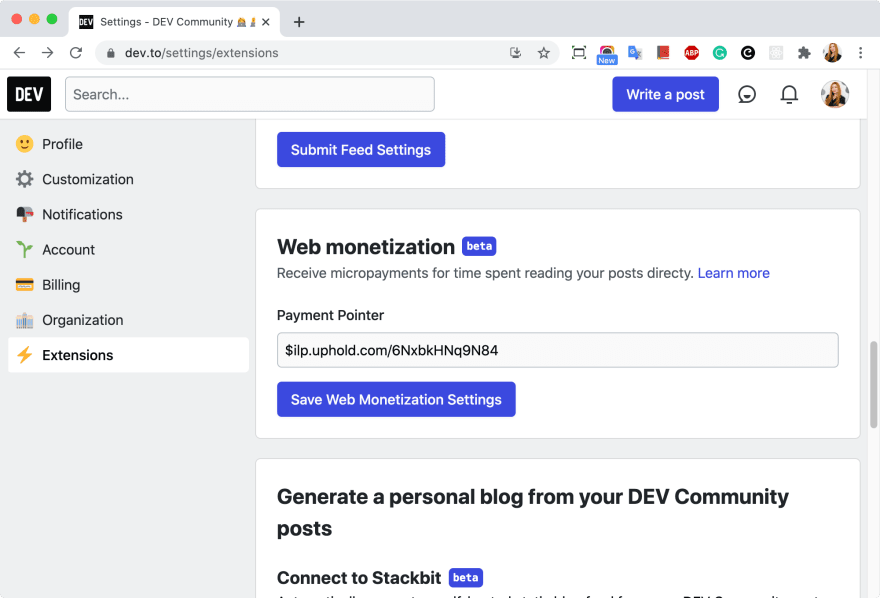The image size is (880, 598).
Task: Click the grayed-out extension icon
Action: click(776, 53)
